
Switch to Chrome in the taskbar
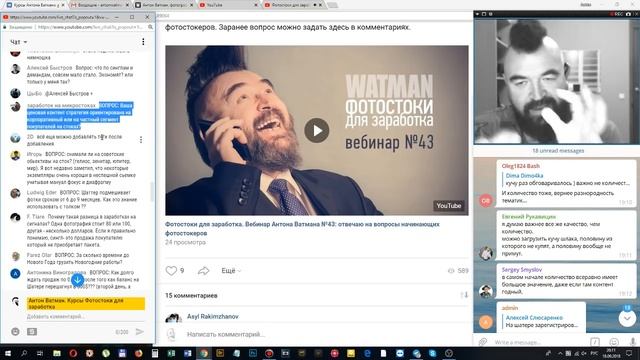click(x=204, y=353)
